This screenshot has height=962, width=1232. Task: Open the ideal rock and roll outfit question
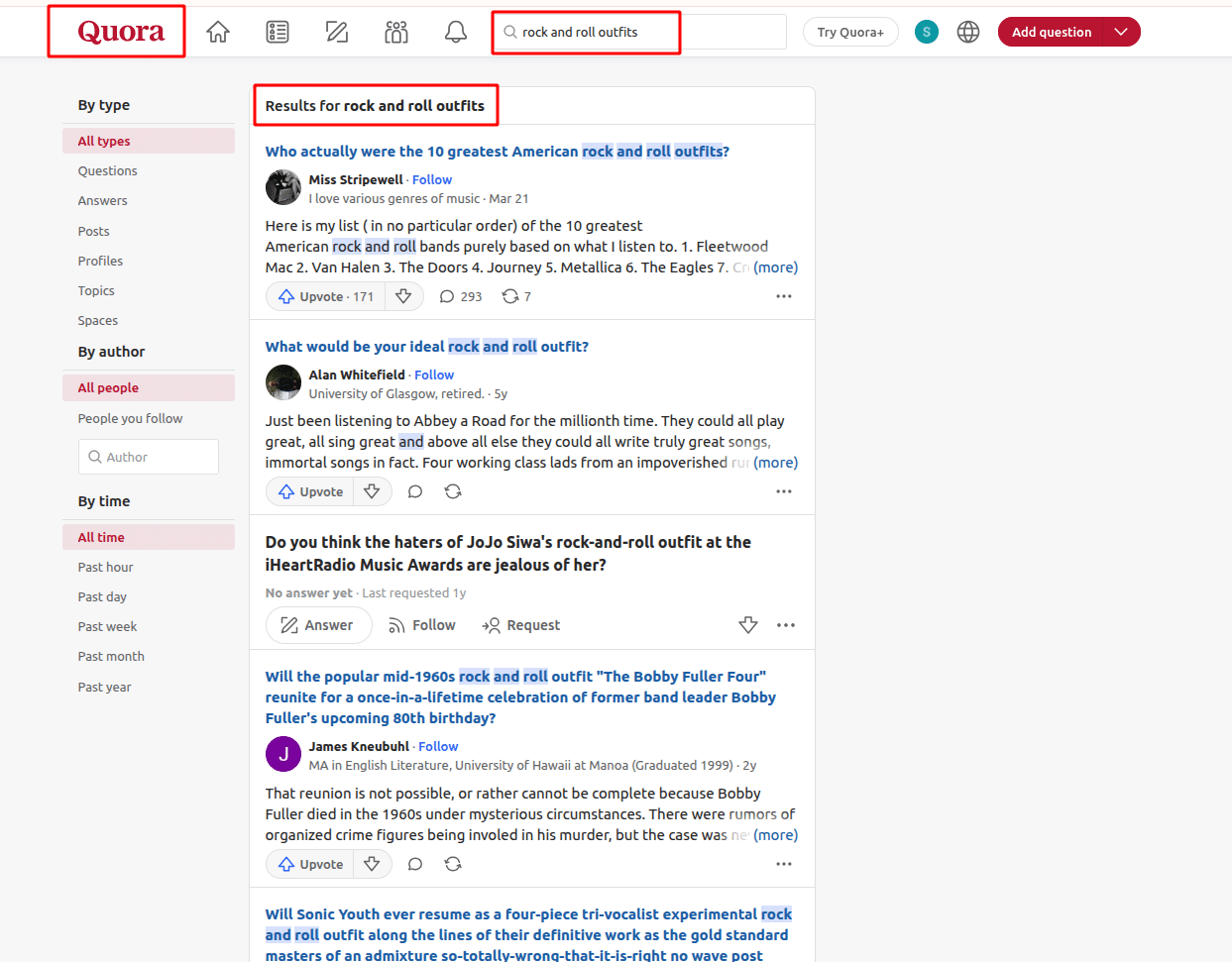point(426,346)
